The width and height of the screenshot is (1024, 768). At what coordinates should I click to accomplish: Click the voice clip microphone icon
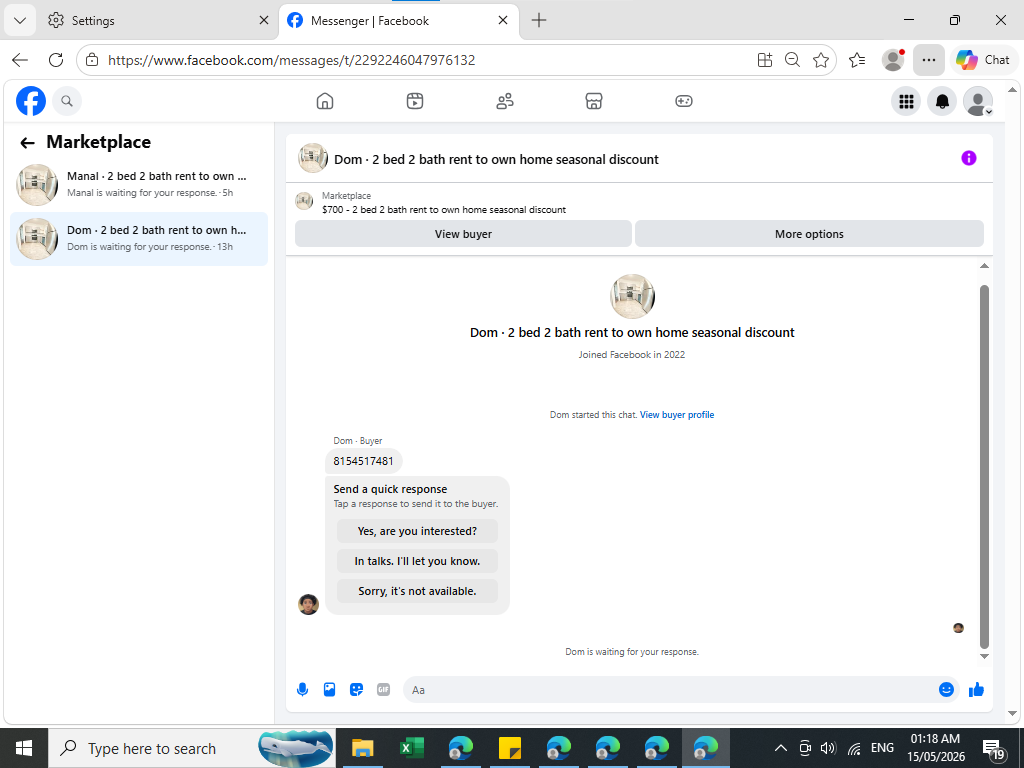coord(302,690)
